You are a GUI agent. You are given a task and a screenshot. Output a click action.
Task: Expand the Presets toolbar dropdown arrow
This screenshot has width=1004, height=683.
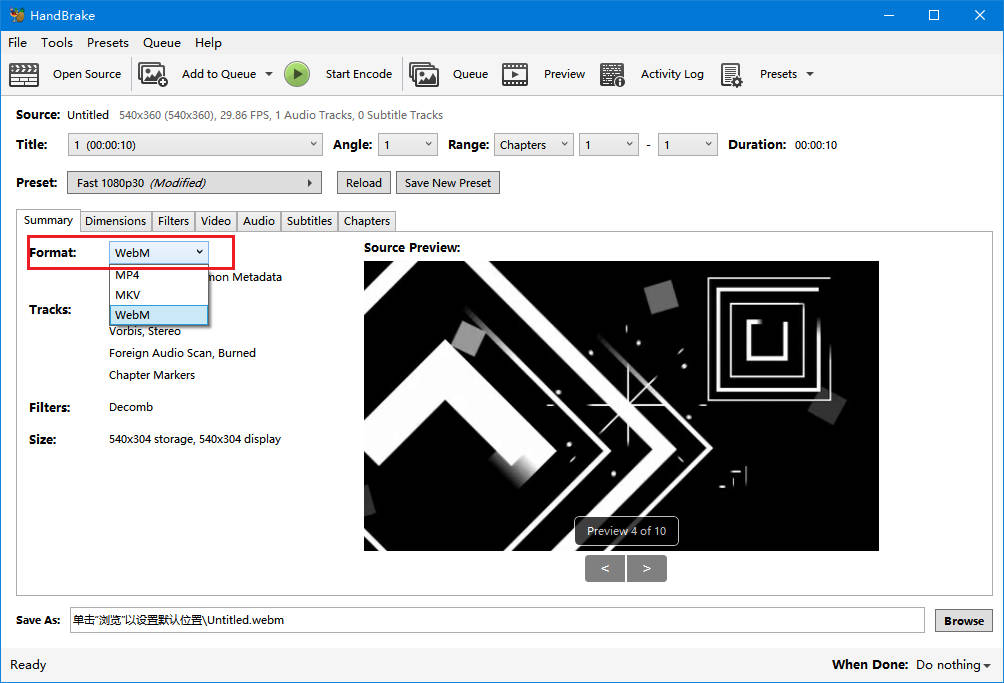pyautogui.click(x=810, y=74)
